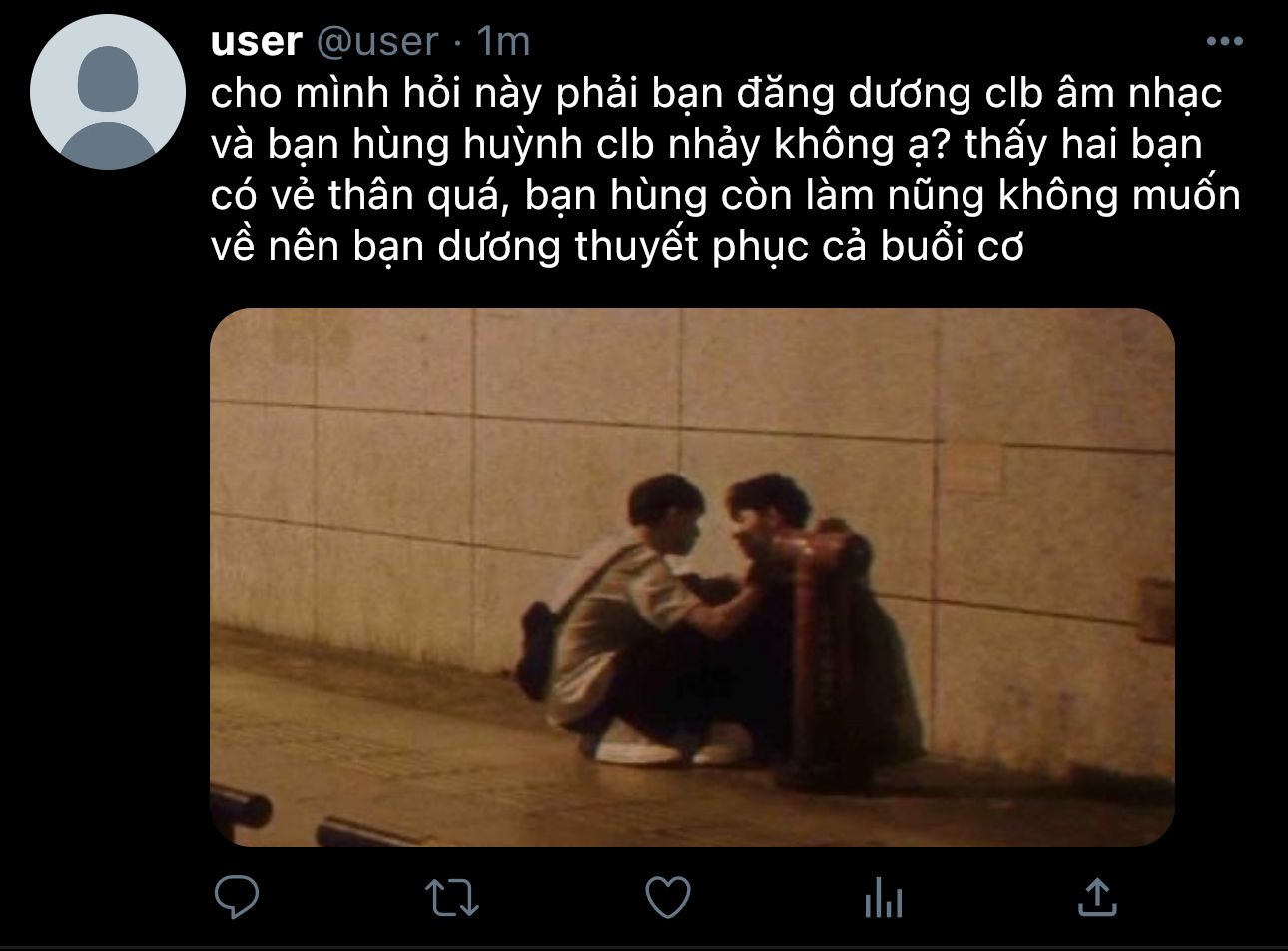Open the more options ellipsis menu
This screenshot has width=1288, height=951.
[1224, 42]
